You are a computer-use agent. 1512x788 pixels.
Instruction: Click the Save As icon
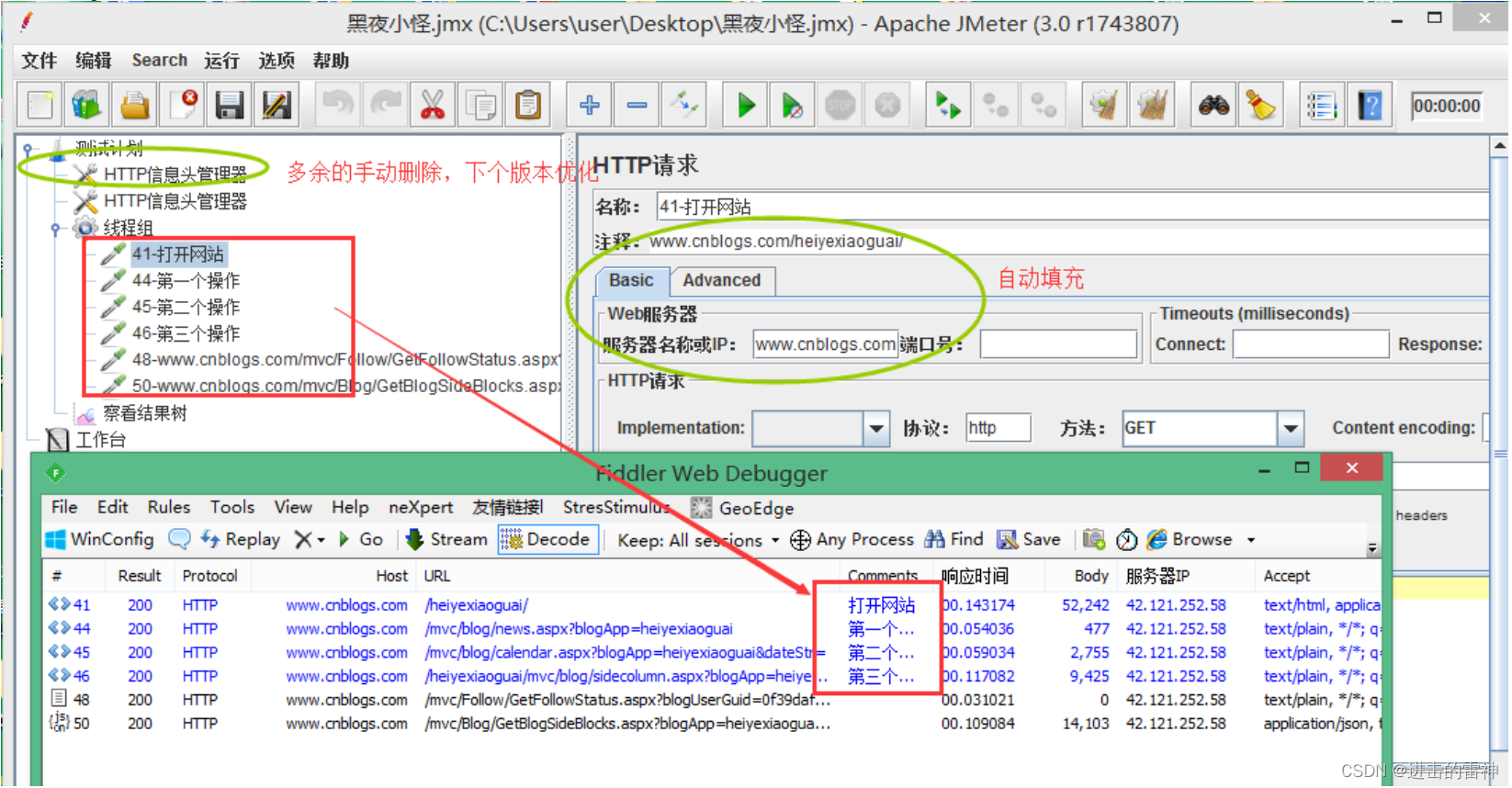[276, 106]
